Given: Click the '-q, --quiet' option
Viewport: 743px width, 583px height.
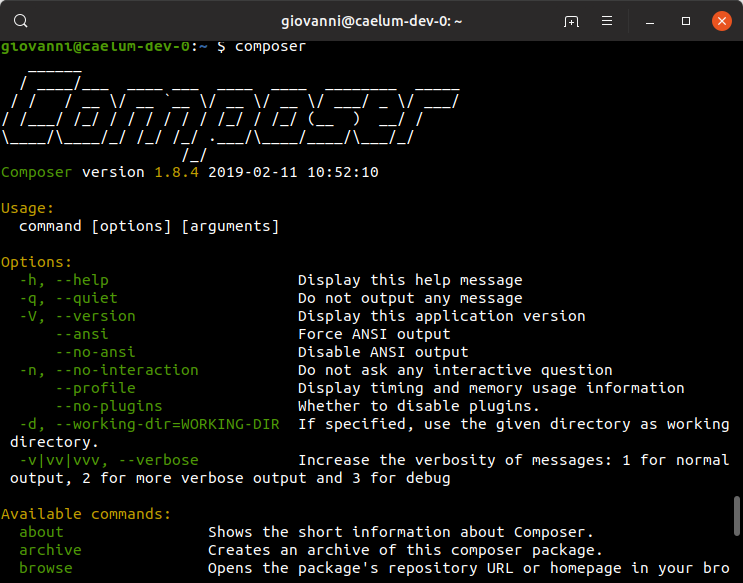Looking at the screenshot, I should pos(68,298).
